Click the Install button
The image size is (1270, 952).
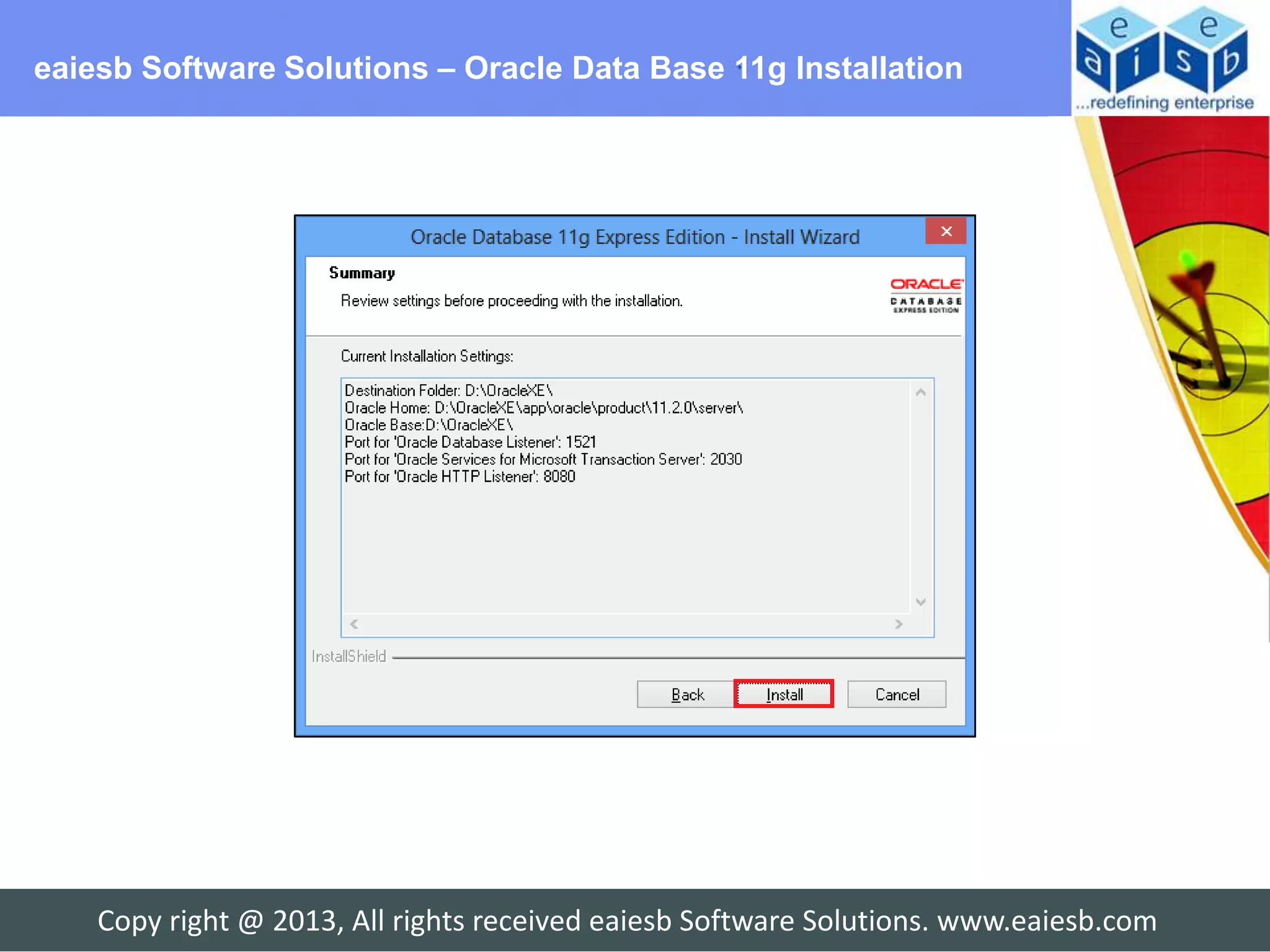[784, 694]
